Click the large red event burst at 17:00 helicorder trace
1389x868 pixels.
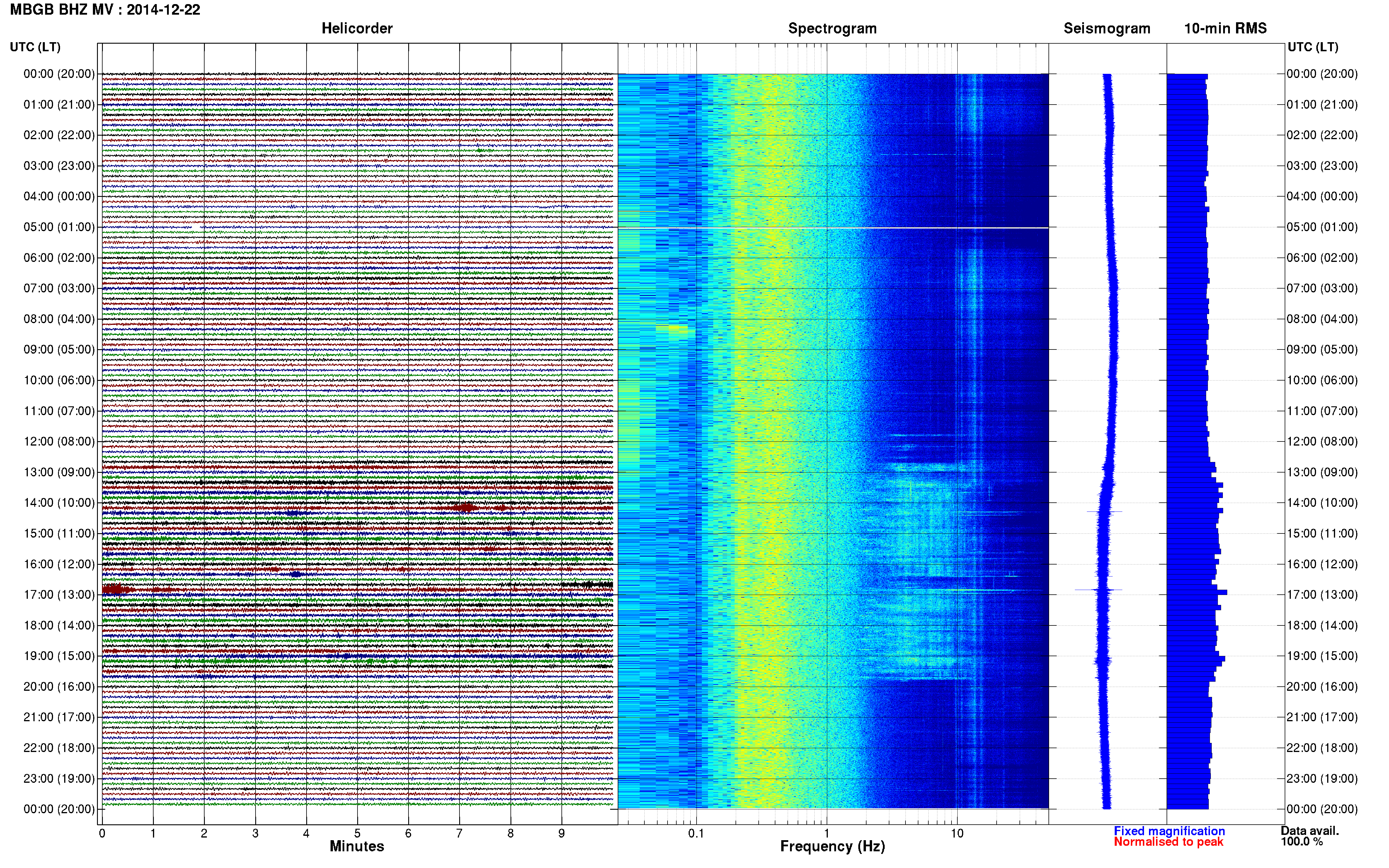pos(118,589)
